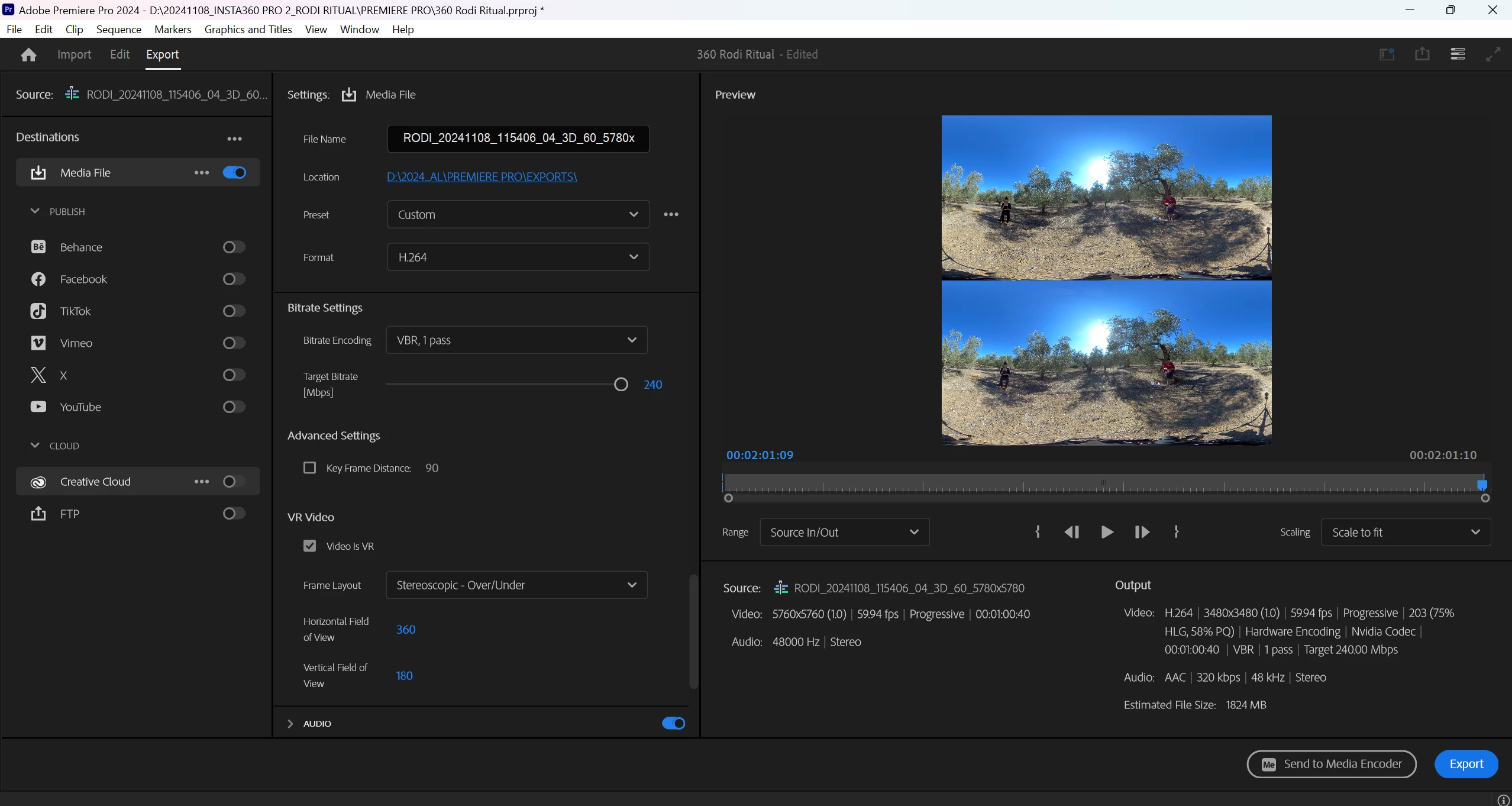Image resolution: width=1512 pixels, height=806 pixels.
Task: Open the Sequence menu
Action: point(118,29)
